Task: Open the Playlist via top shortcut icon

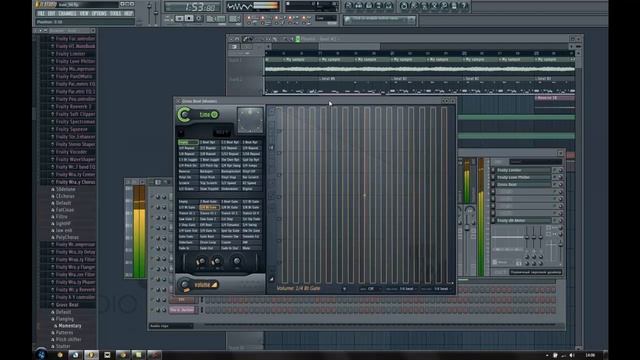Action: point(349,6)
